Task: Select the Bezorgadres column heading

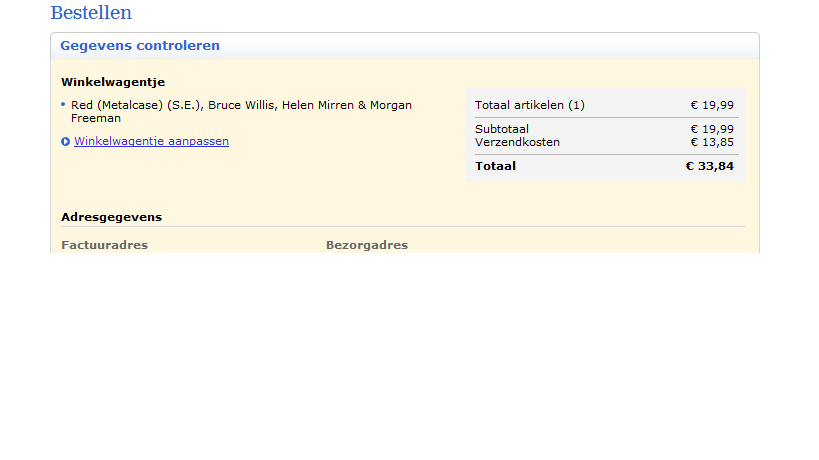Action: pos(367,245)
